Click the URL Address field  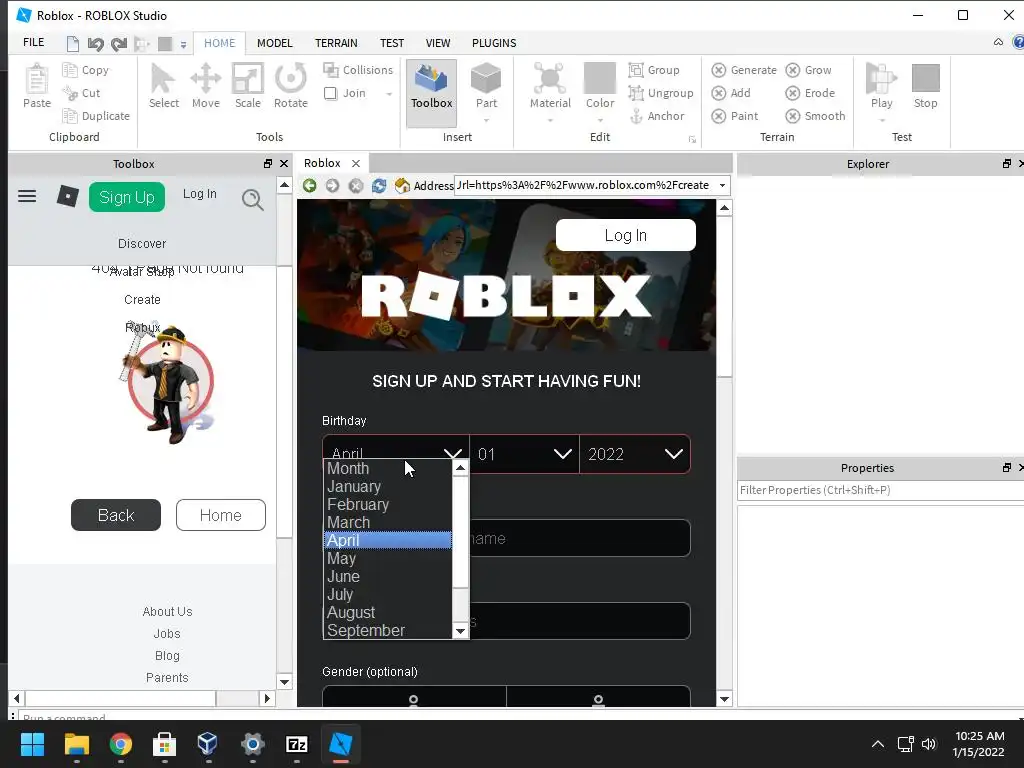(584, 185)
